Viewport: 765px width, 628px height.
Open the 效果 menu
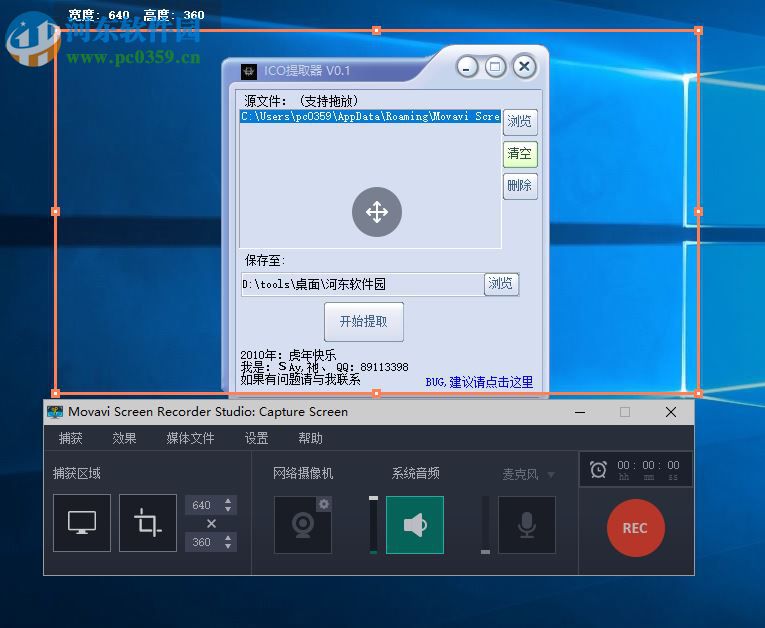tap(124, 438)
